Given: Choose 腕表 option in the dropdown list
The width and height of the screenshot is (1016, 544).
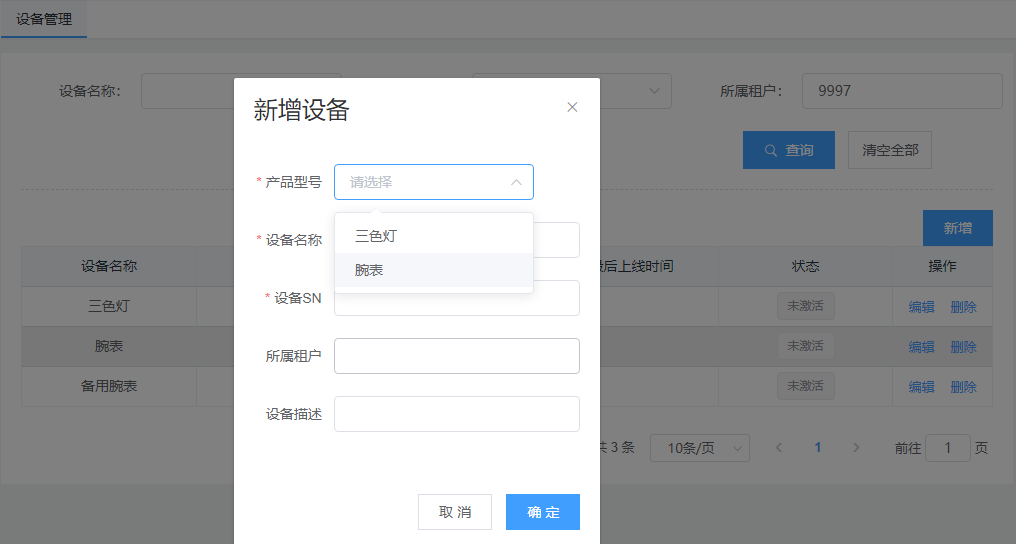Looking at the screenshot, I should [369, 270].
